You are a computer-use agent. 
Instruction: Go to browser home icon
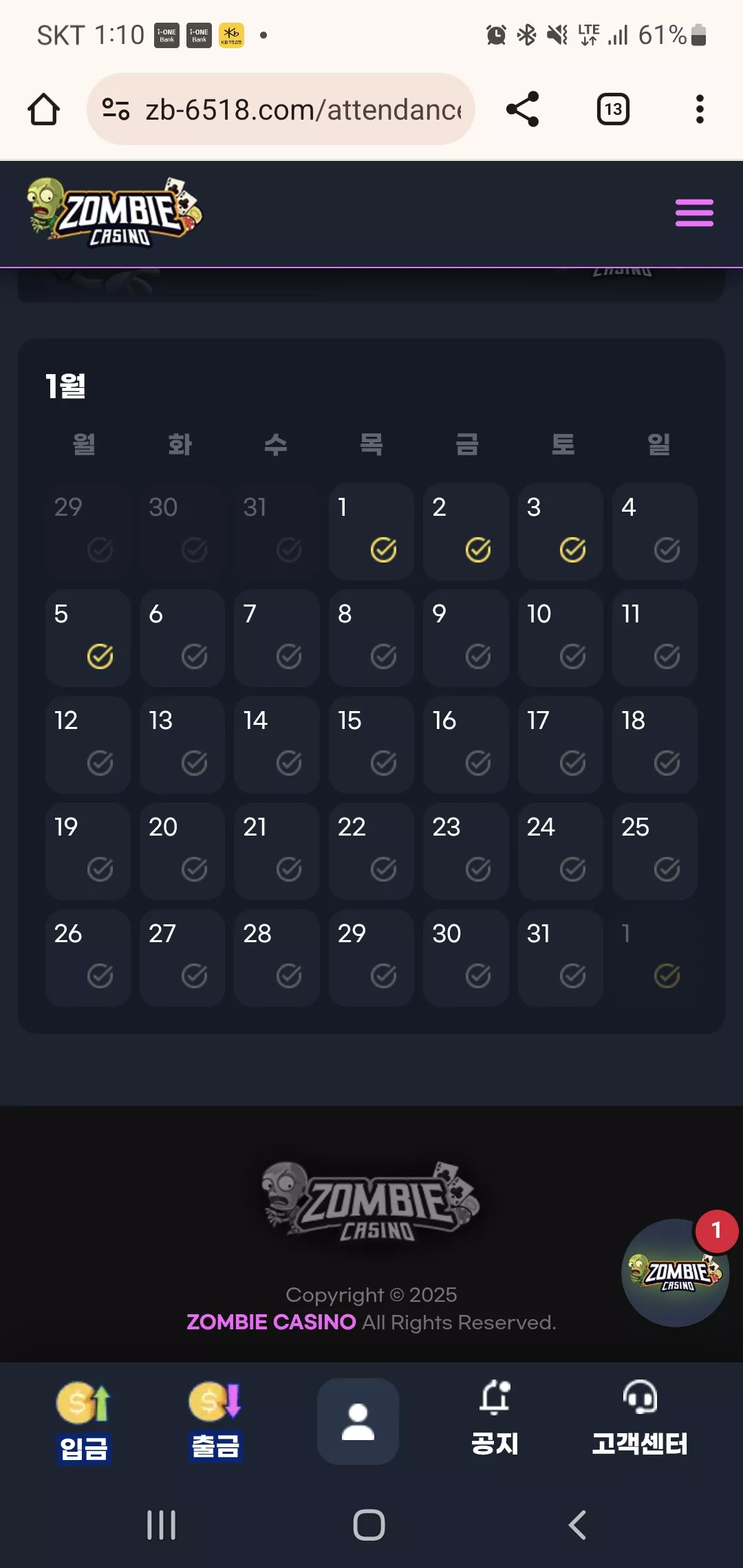(x=43, y=109)
